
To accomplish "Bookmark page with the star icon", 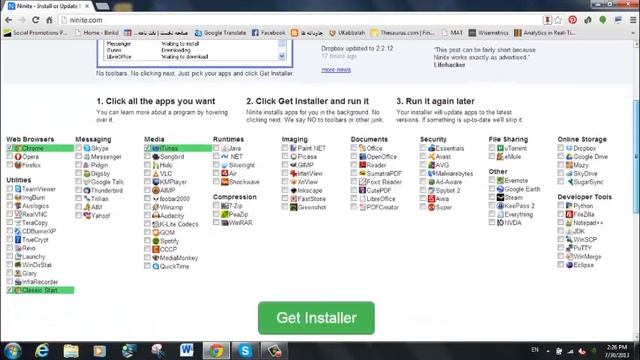I will coord(558,20).
